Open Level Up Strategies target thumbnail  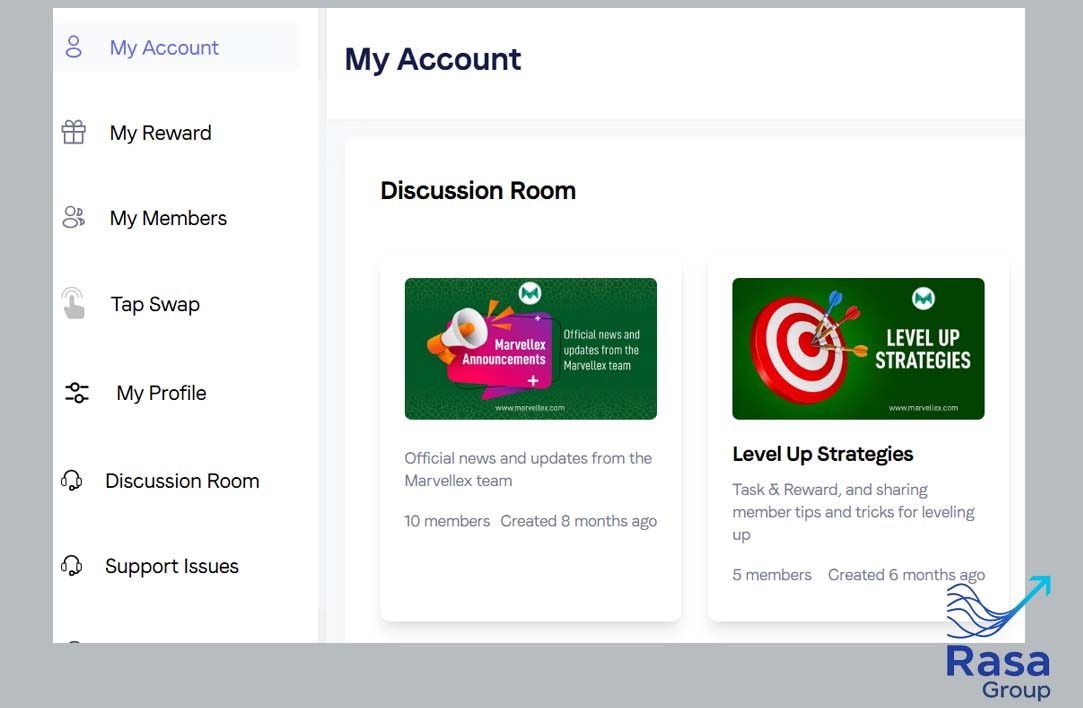[858, 349]
